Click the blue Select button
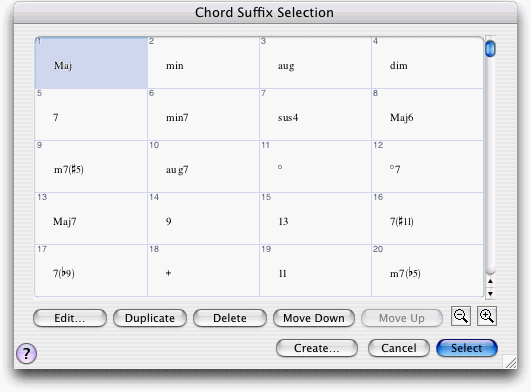This screenshot has height=392, width=531. click(x=467, y=348)
